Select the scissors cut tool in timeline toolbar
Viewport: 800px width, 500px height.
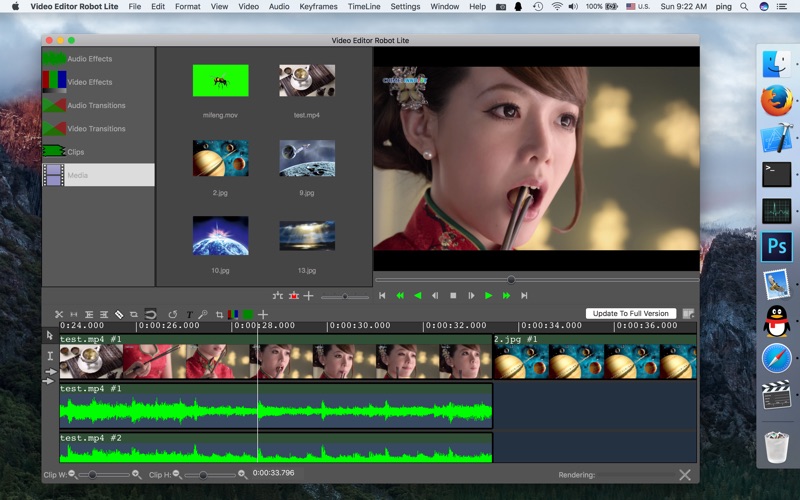(59, 314)
